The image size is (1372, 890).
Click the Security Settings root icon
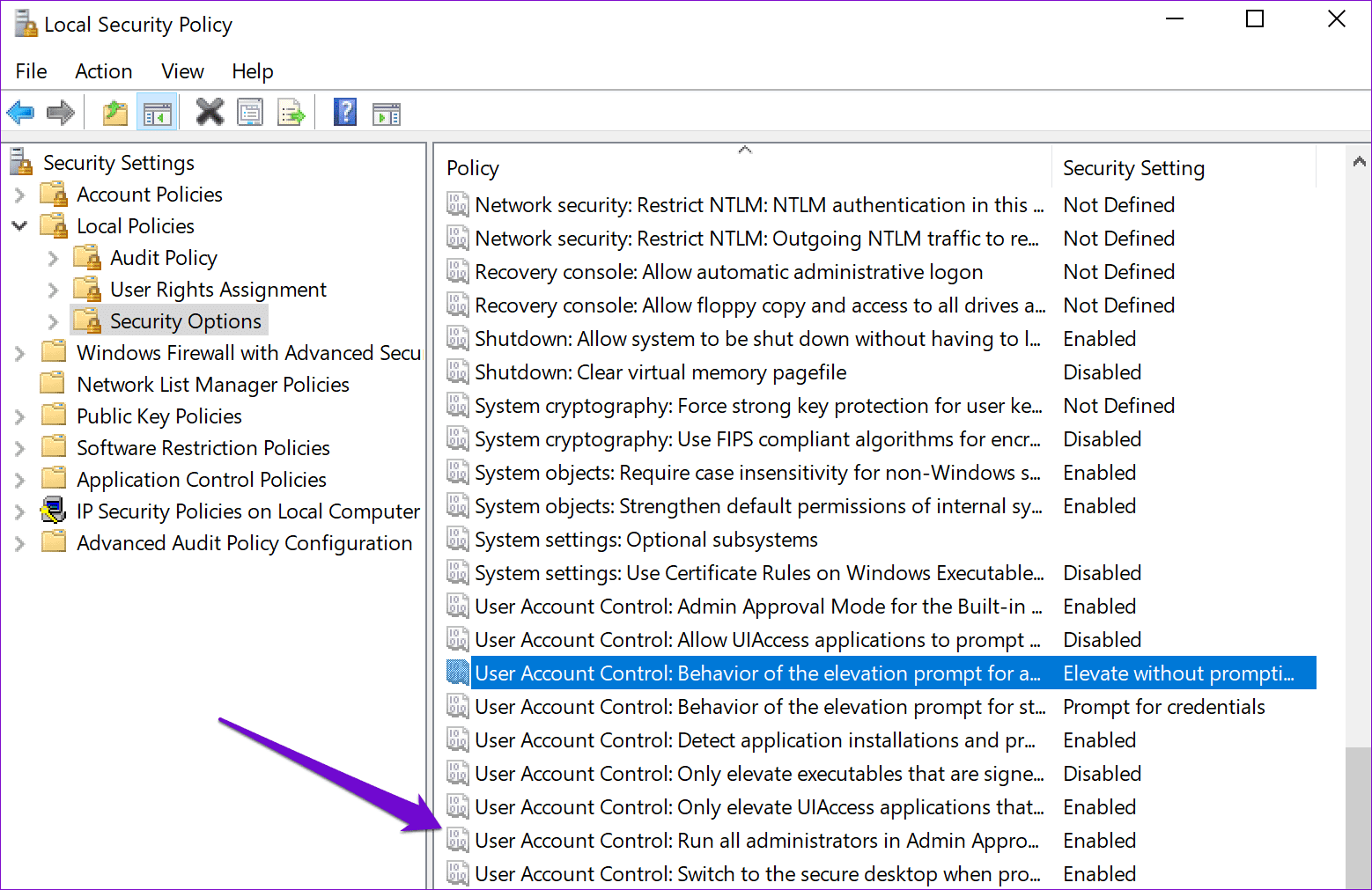pos(19,161)
